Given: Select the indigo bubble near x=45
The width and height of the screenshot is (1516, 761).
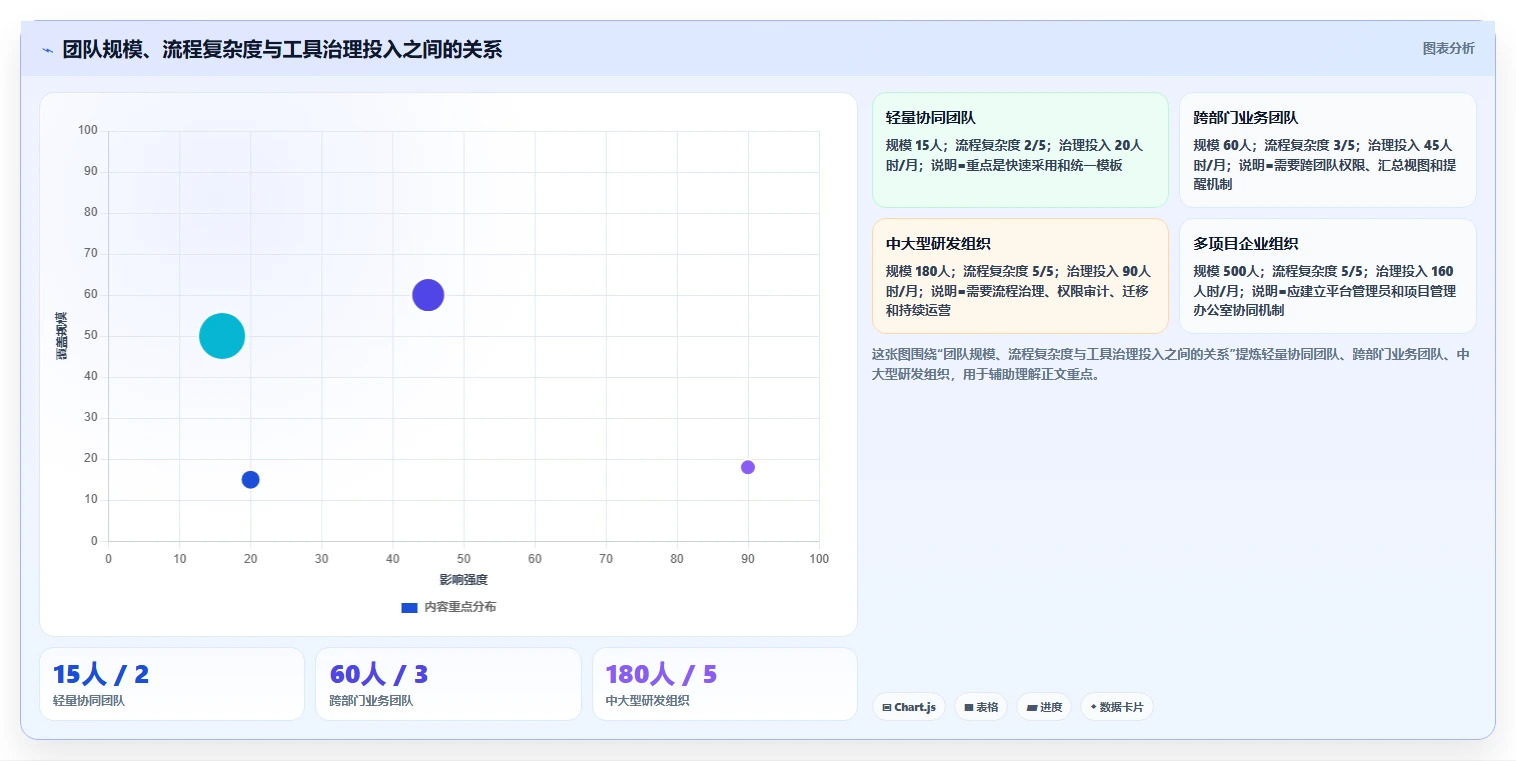Looking at the screenshot, I should (x=428, y=295).
